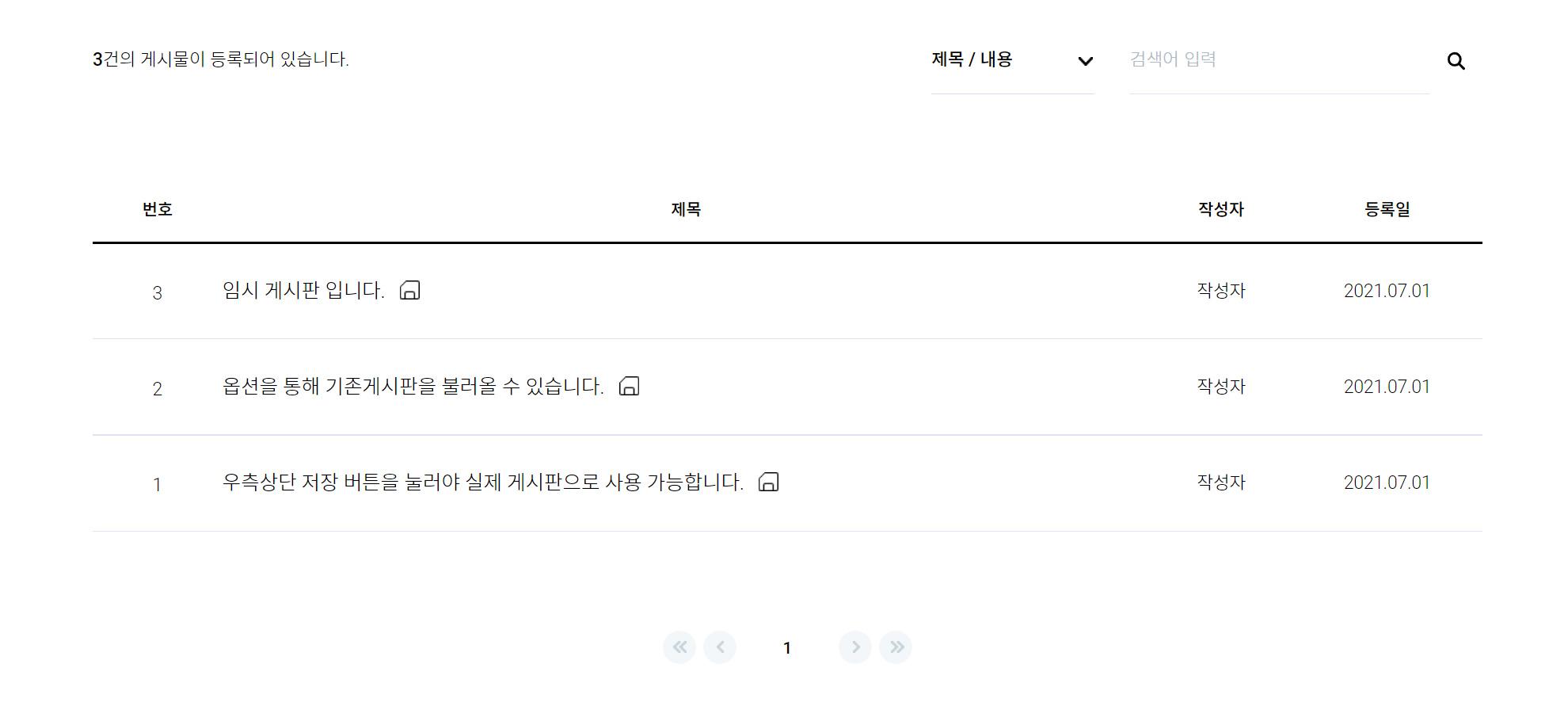
Task: Click attachment icon beside 임시 게시판 입니다
Action: (x=410, y=290)
